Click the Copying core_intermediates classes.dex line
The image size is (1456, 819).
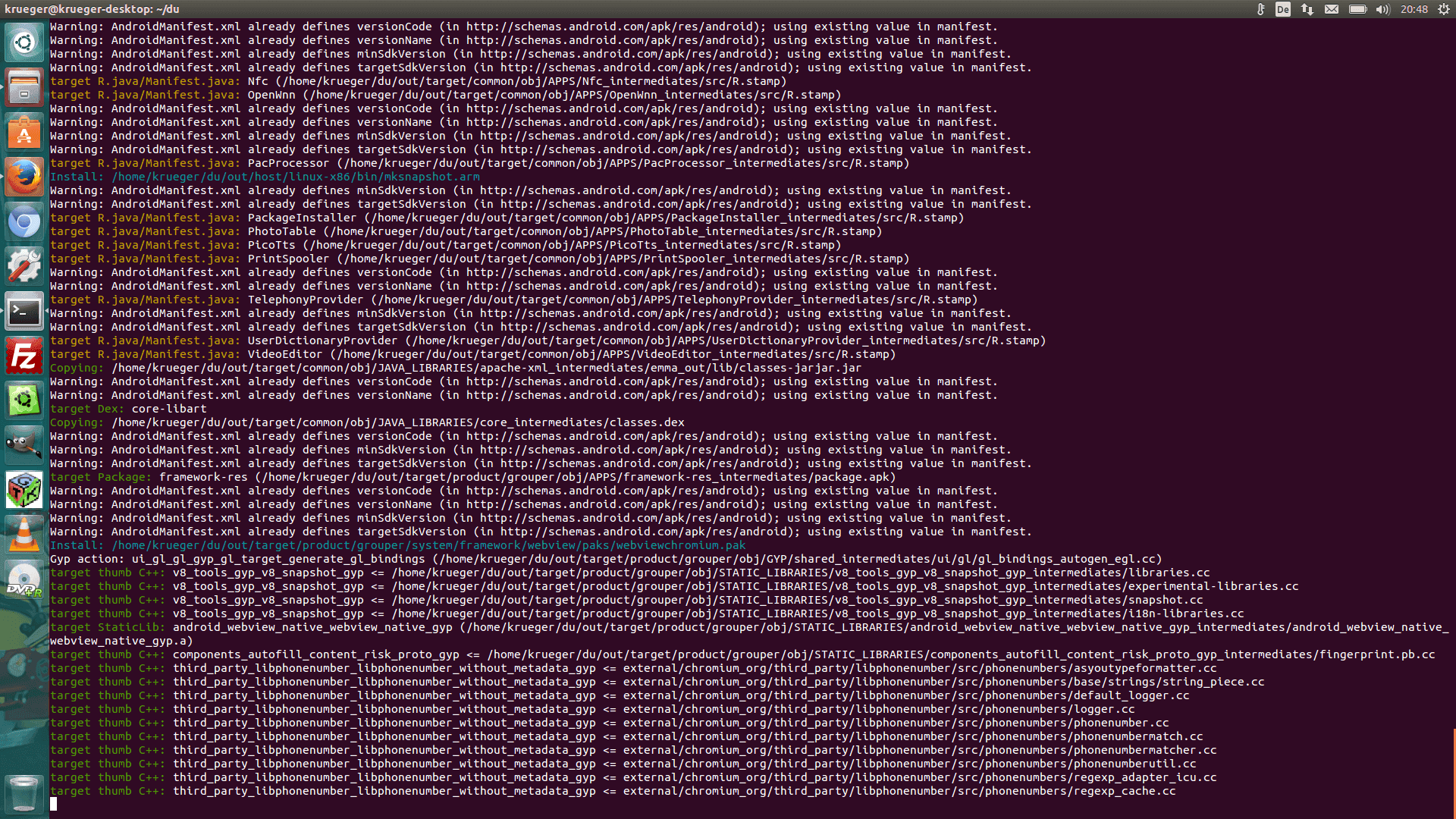367,422
